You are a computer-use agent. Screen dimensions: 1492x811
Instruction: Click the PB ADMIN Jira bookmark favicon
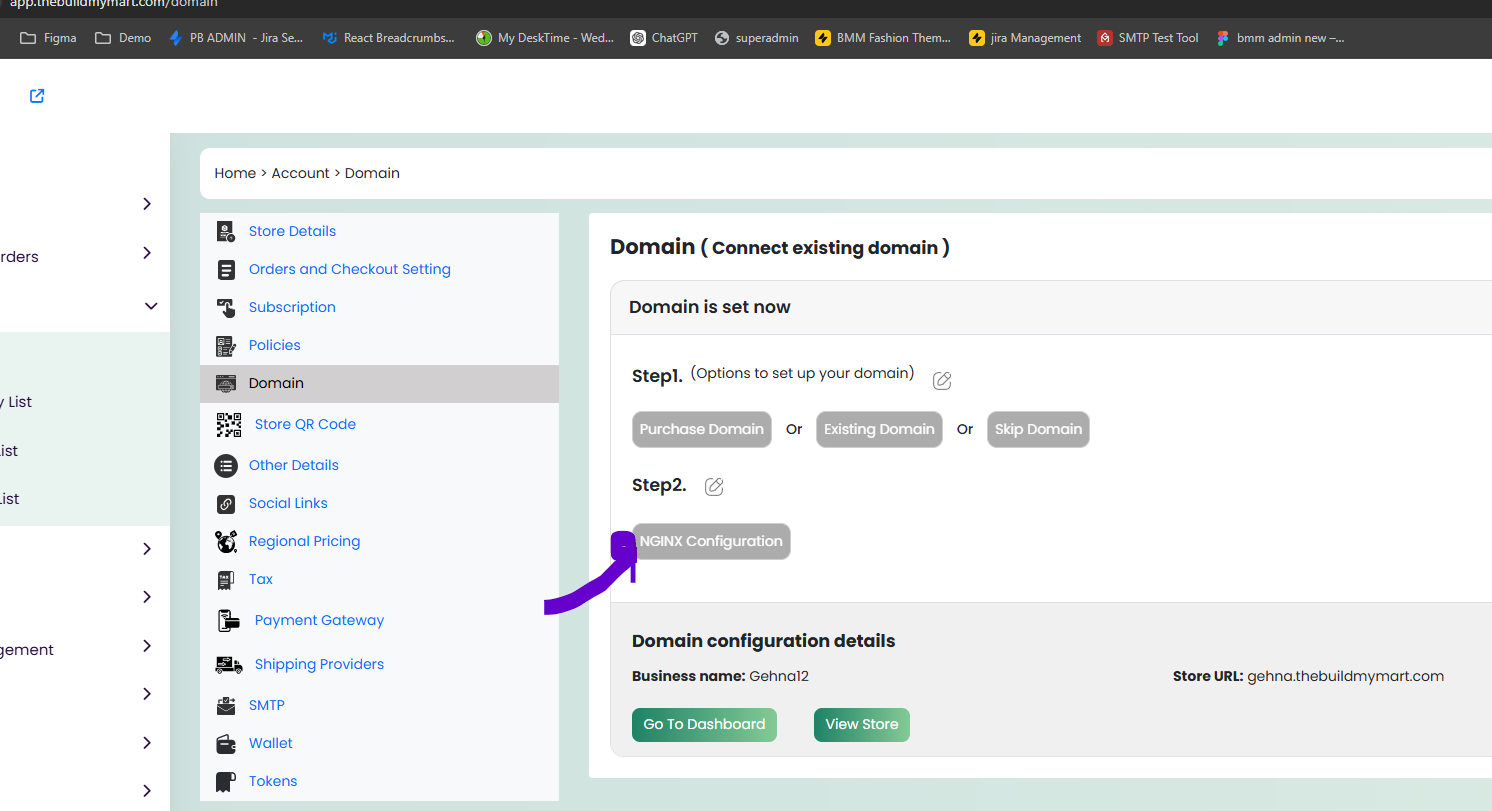click(x=176, y=38)
